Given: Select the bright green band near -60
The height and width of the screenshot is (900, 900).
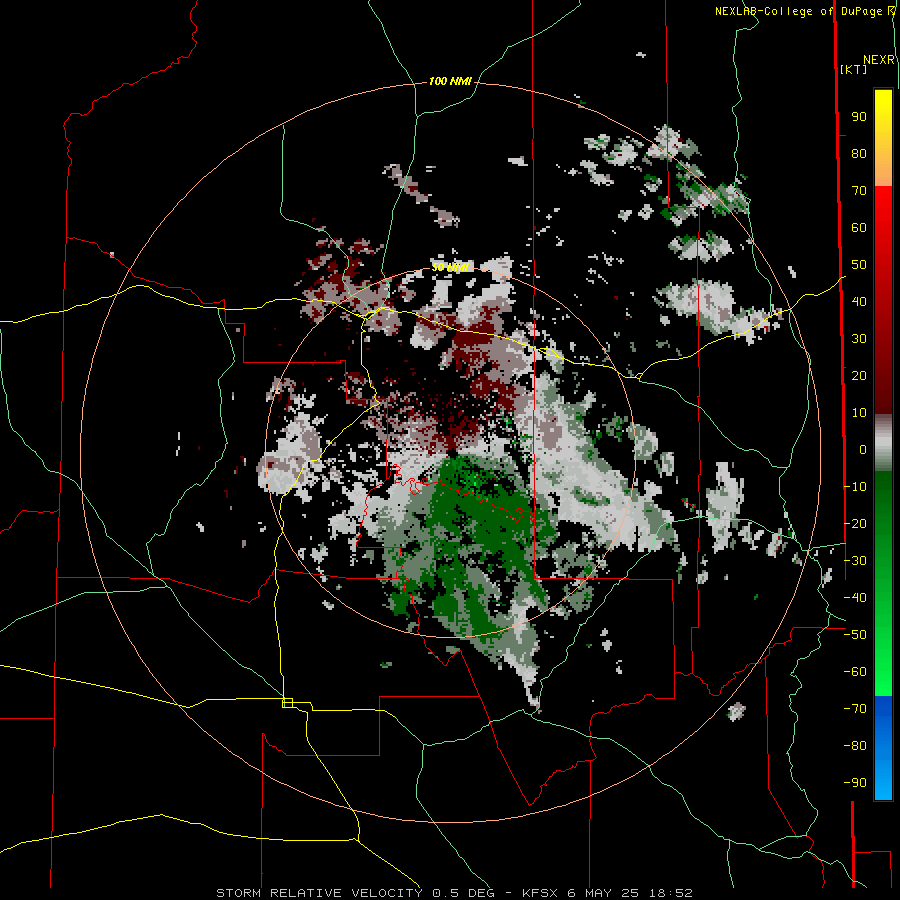Looking at the screenshot, I should (x=883, y=672).
